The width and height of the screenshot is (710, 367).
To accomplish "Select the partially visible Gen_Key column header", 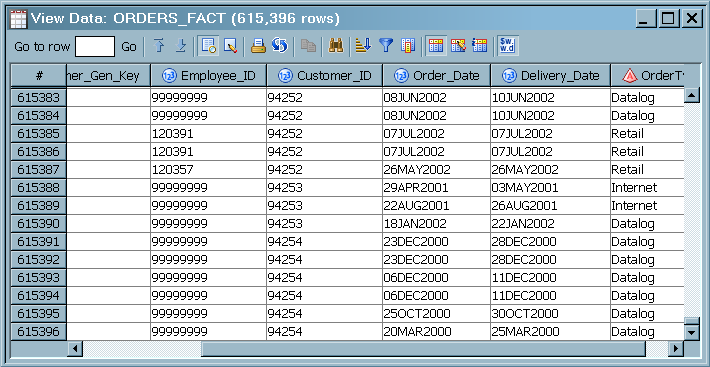I will pyautogui.click(x=108, y=76).
